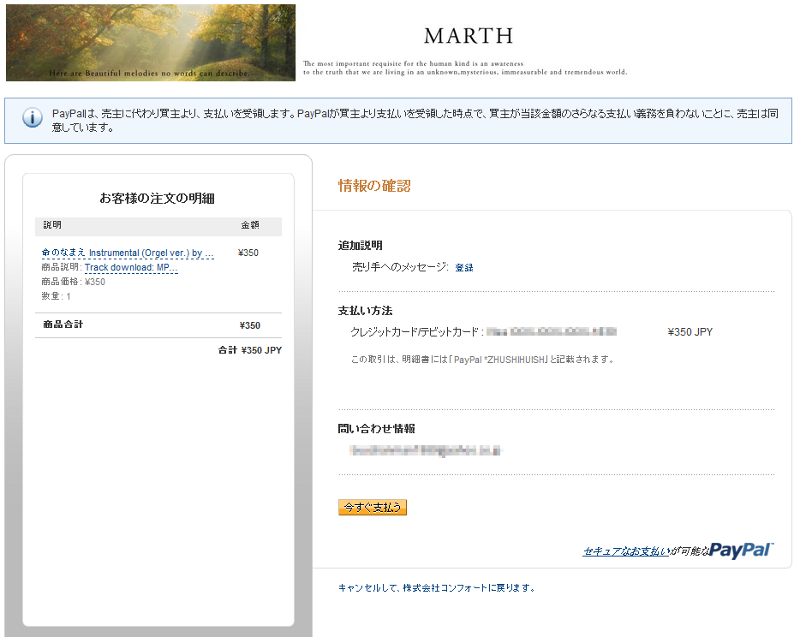800x637 pixels.
Task: Click the 追加説明 section label
Action: (360, 246)
